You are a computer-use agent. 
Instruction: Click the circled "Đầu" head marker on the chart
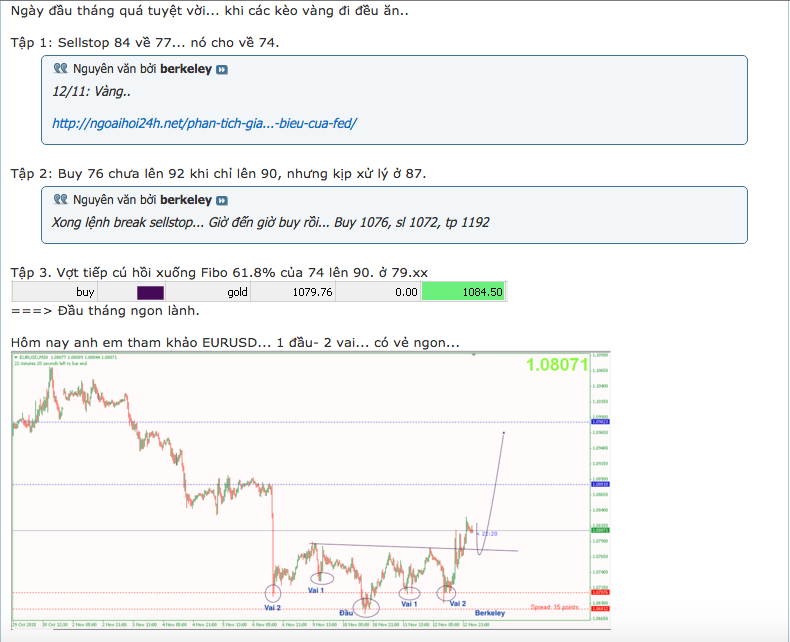pyautogui.click(x=365, y=604)
